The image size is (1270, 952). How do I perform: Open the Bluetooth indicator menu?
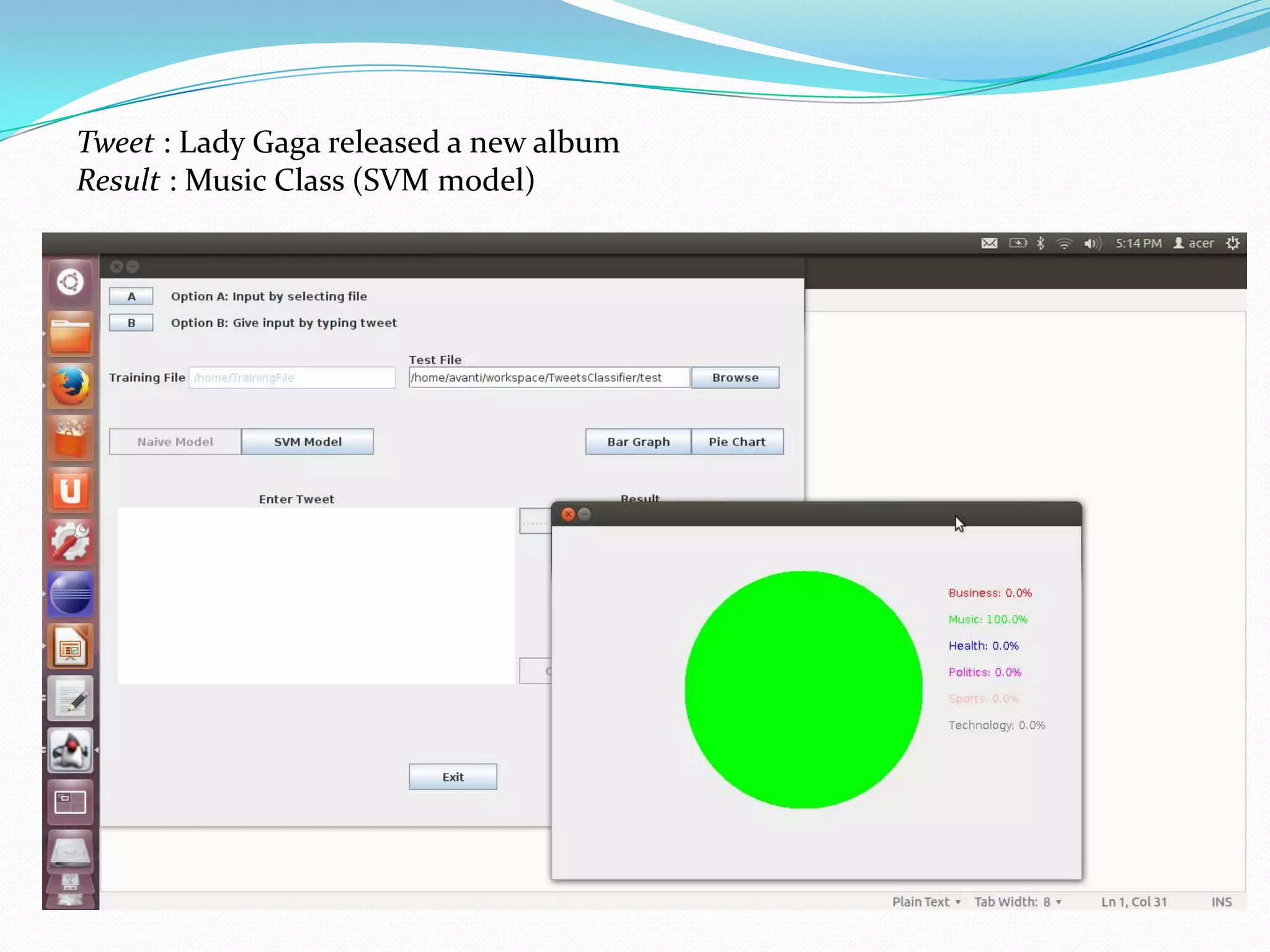coord(1041,243)
